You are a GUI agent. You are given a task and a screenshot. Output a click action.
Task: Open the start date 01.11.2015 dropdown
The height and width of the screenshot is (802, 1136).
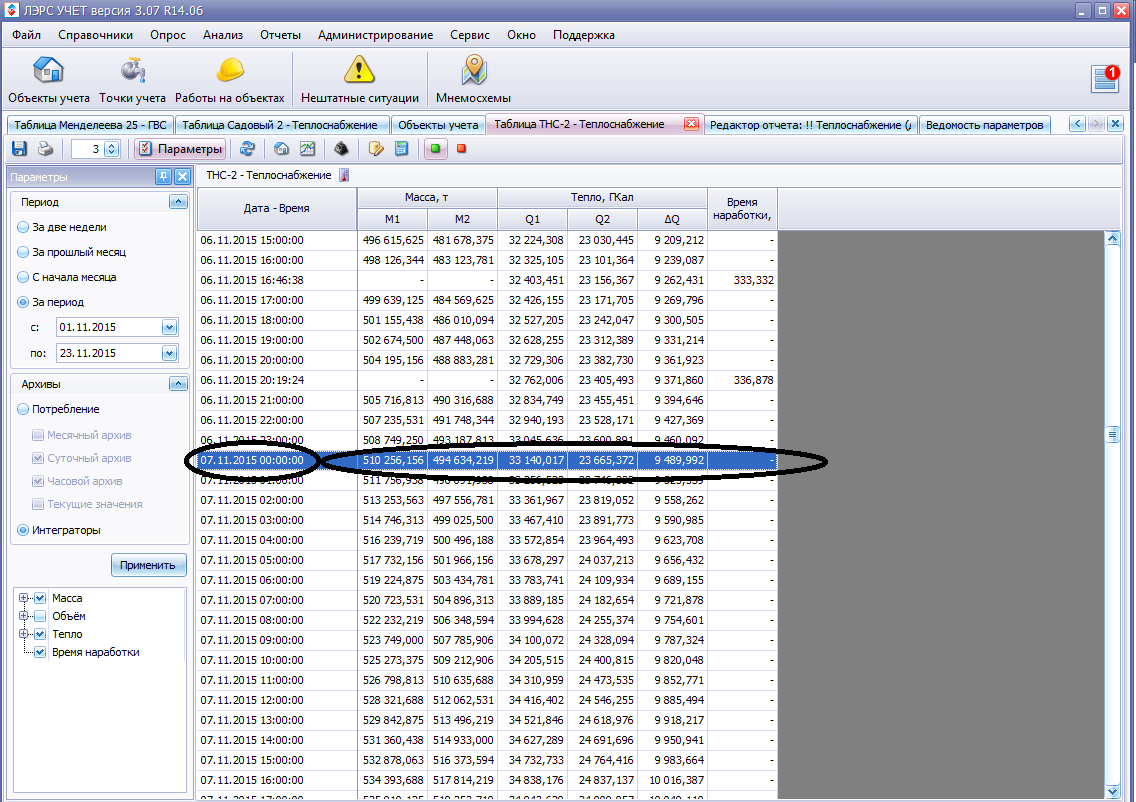tap(170, 327)
